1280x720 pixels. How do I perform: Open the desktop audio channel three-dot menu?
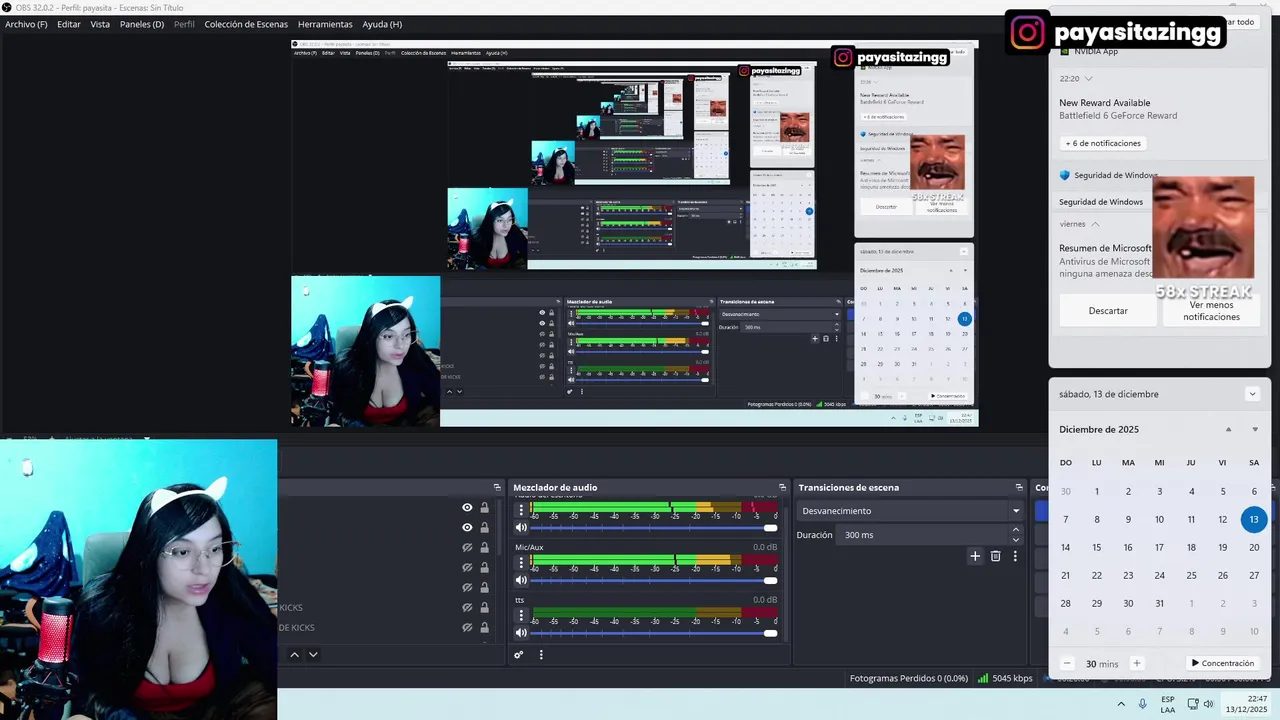(521, 510)
